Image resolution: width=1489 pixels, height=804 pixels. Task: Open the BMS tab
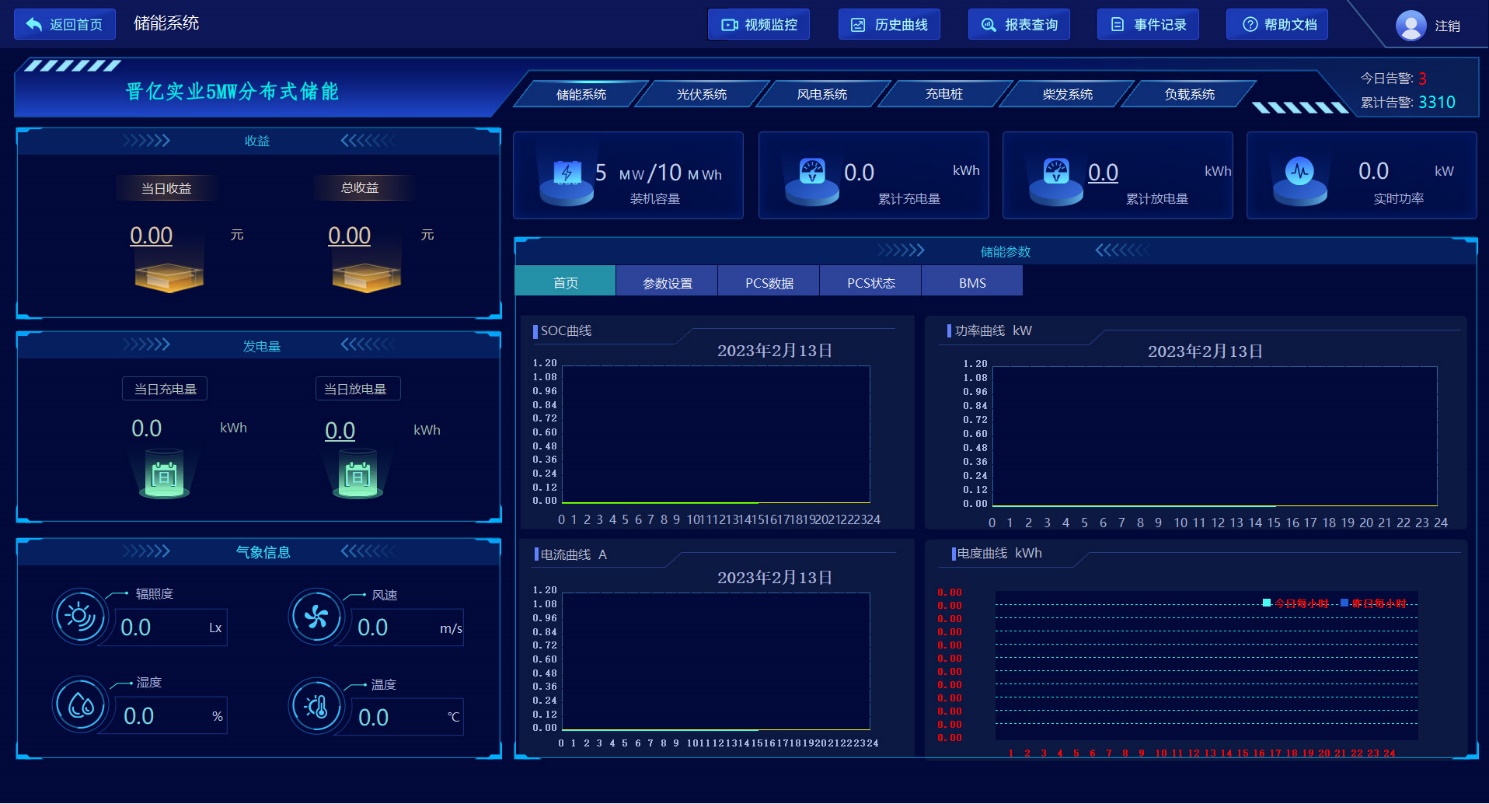click(x=972, y=283)
